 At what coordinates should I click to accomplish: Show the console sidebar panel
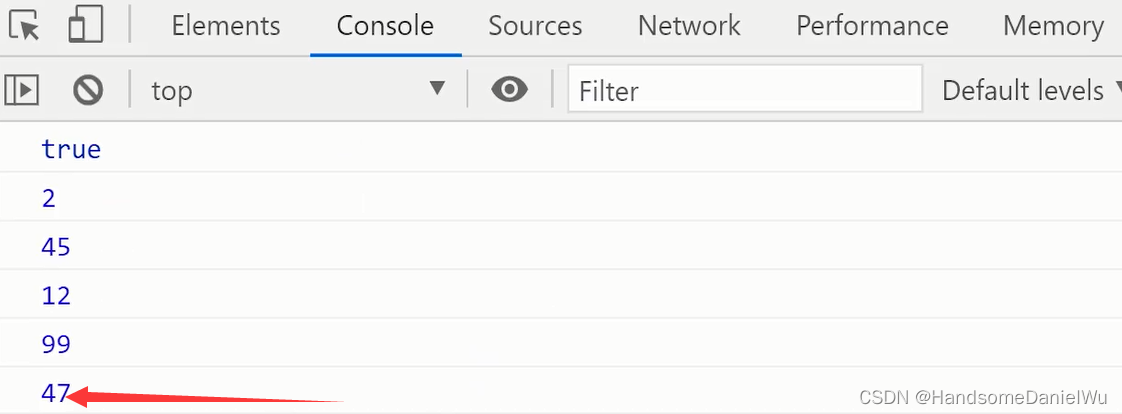pyautogui.click(x=22, y=91)
